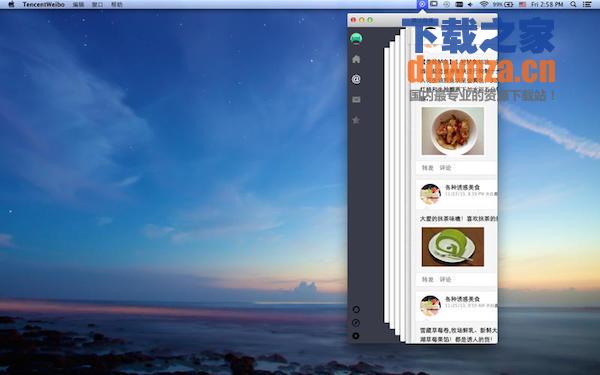Open the 编辑 (Edit) menu

78,4
